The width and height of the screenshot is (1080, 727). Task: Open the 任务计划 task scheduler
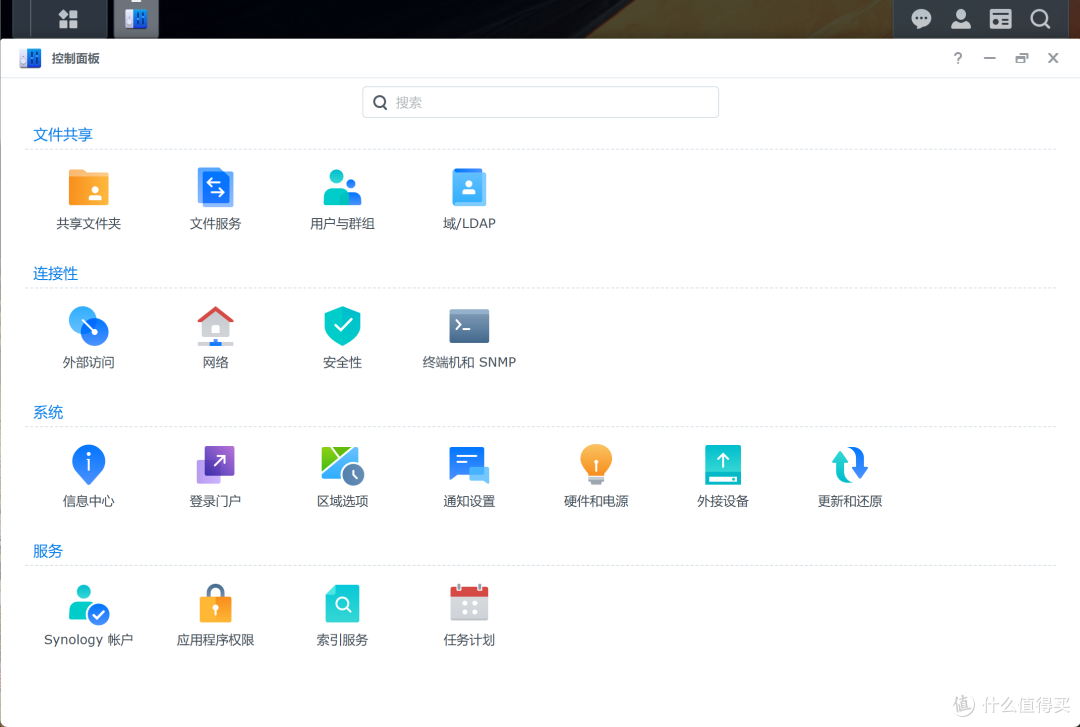click(x=469, y=615)
